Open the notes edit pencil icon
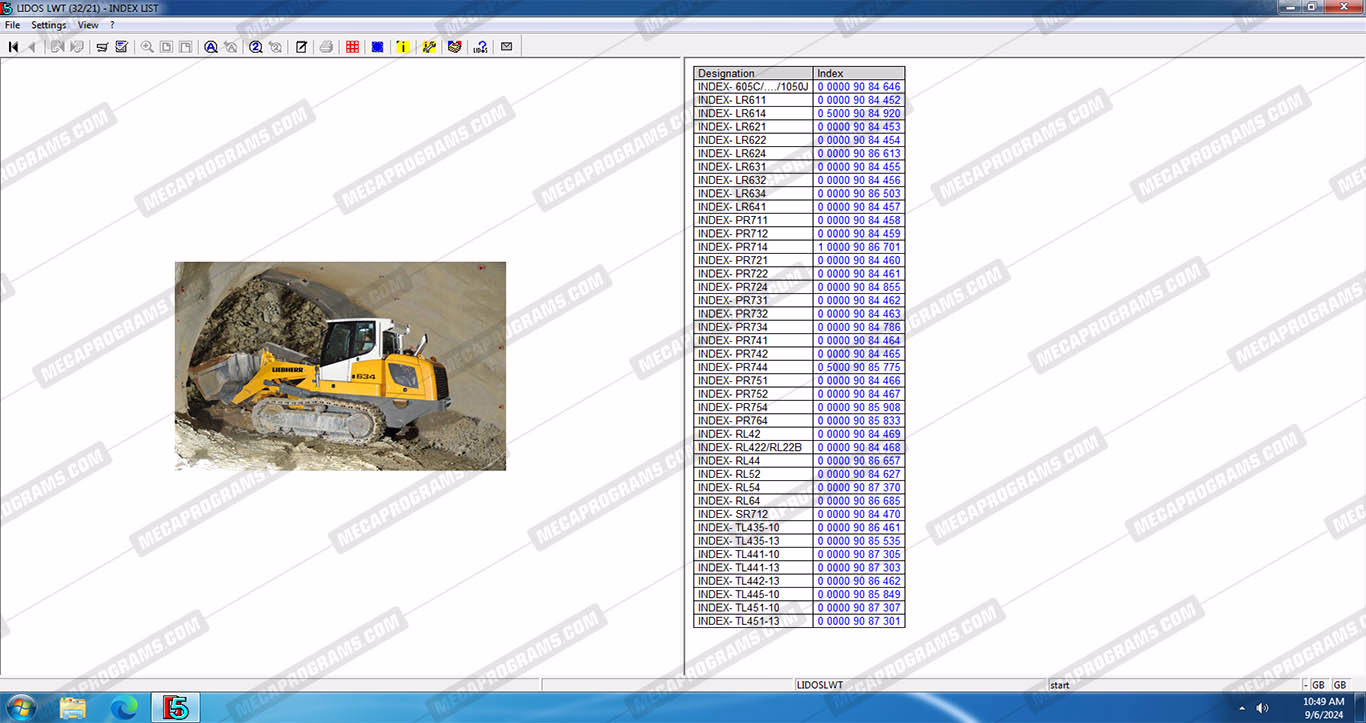Screen dimensions: 1366x723 [301, 47]
